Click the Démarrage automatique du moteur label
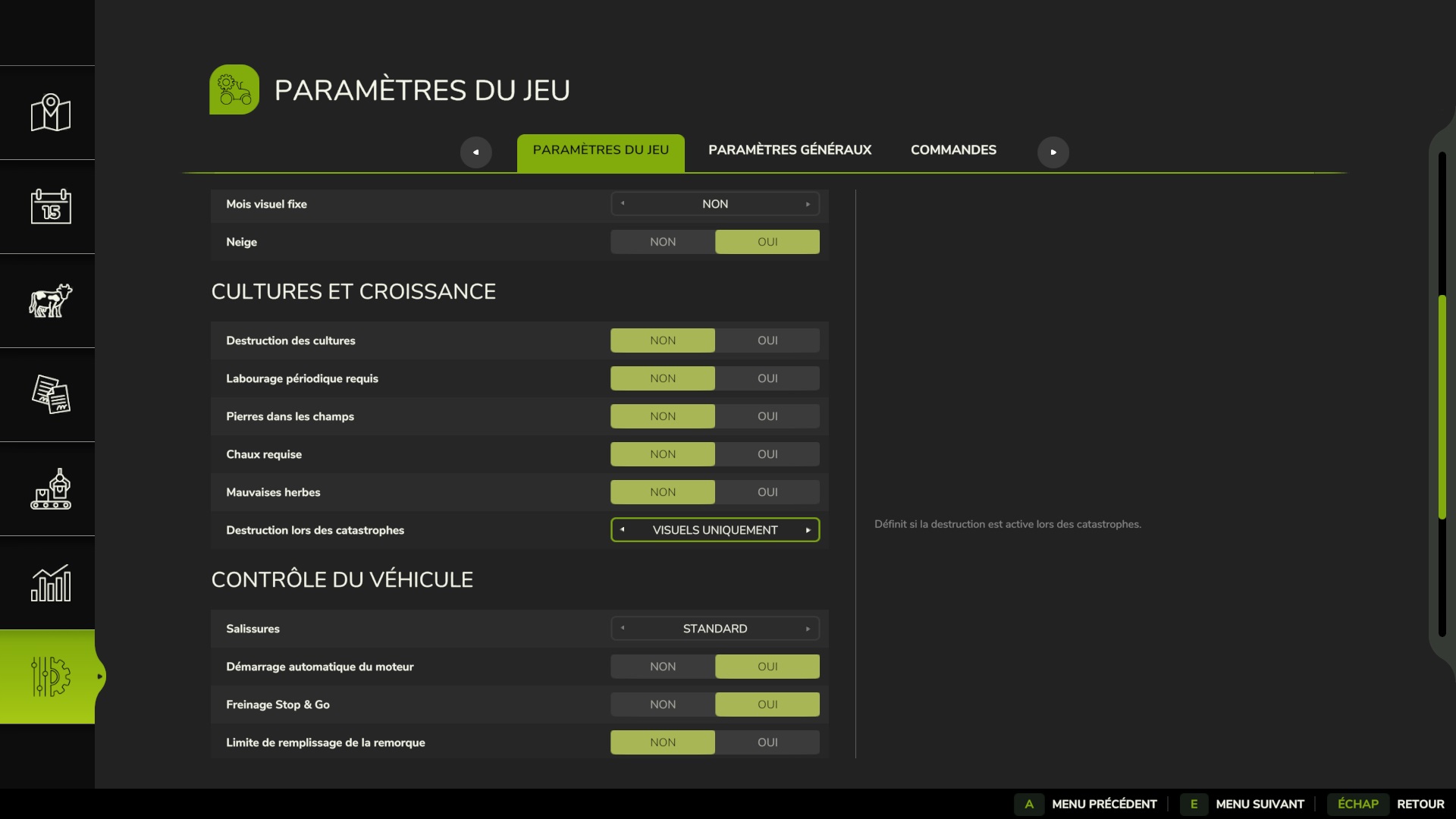The width and height of the screenshot is (1456, 819). pos(319,667)
